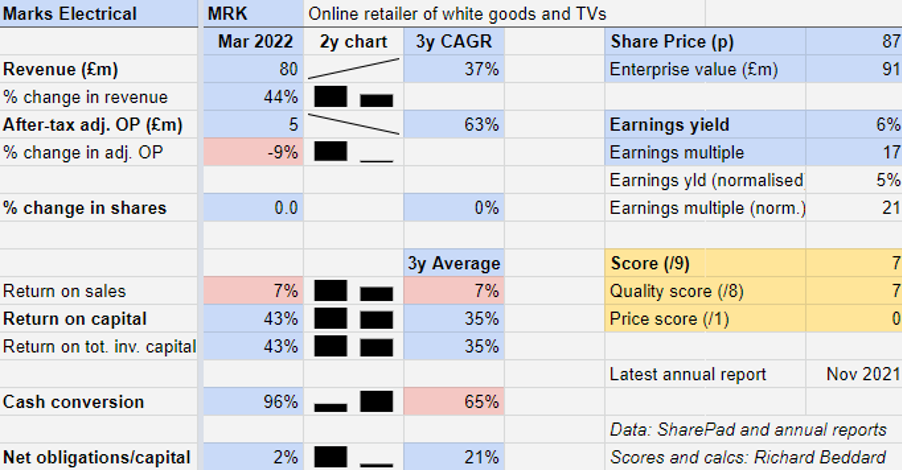Screen dimensions: 902x470
Task: Click the Revenue value 80
Action: click(253, 69)
